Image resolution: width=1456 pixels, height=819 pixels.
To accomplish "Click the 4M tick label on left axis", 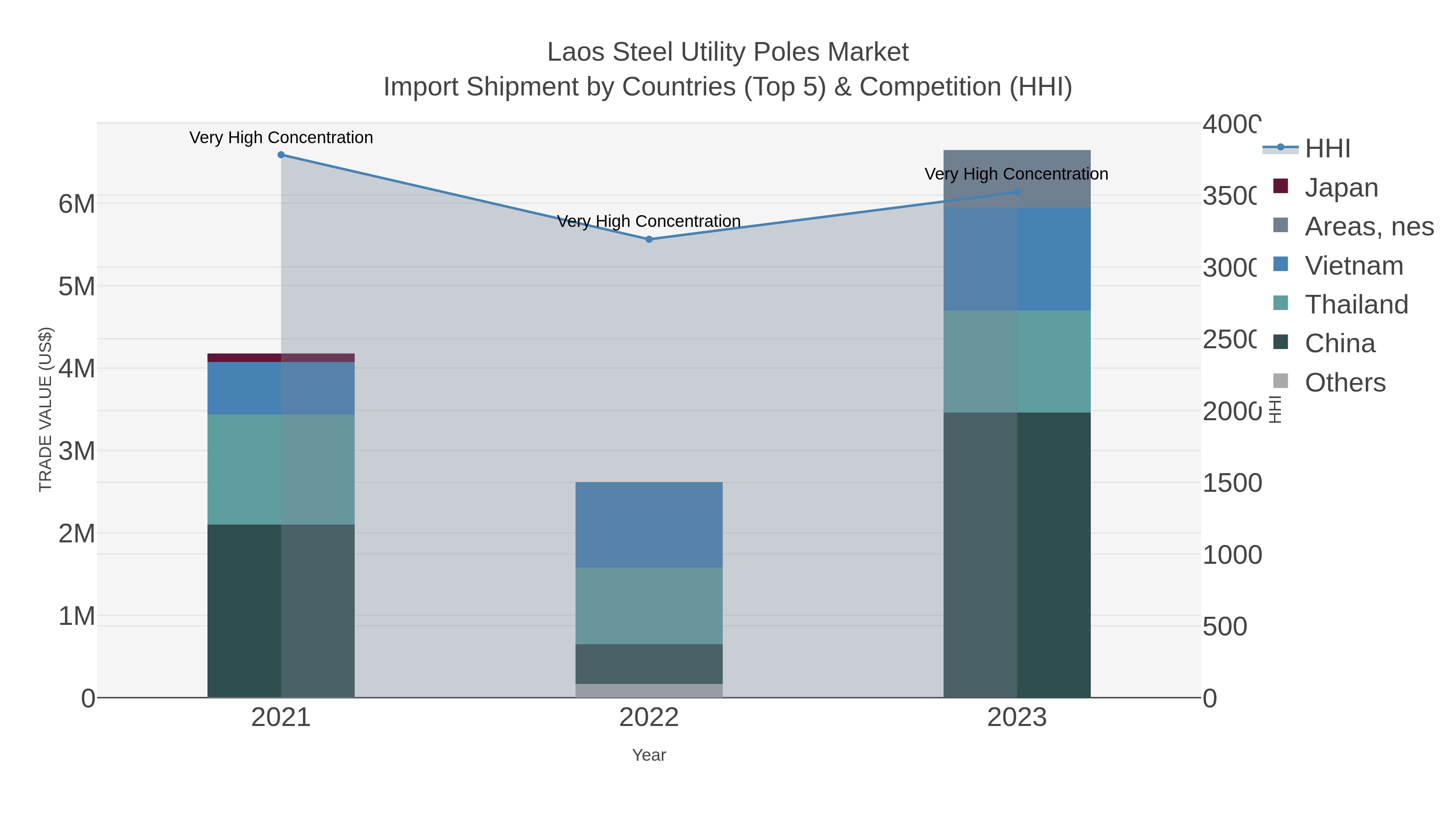I will click(x=77, y=368).
